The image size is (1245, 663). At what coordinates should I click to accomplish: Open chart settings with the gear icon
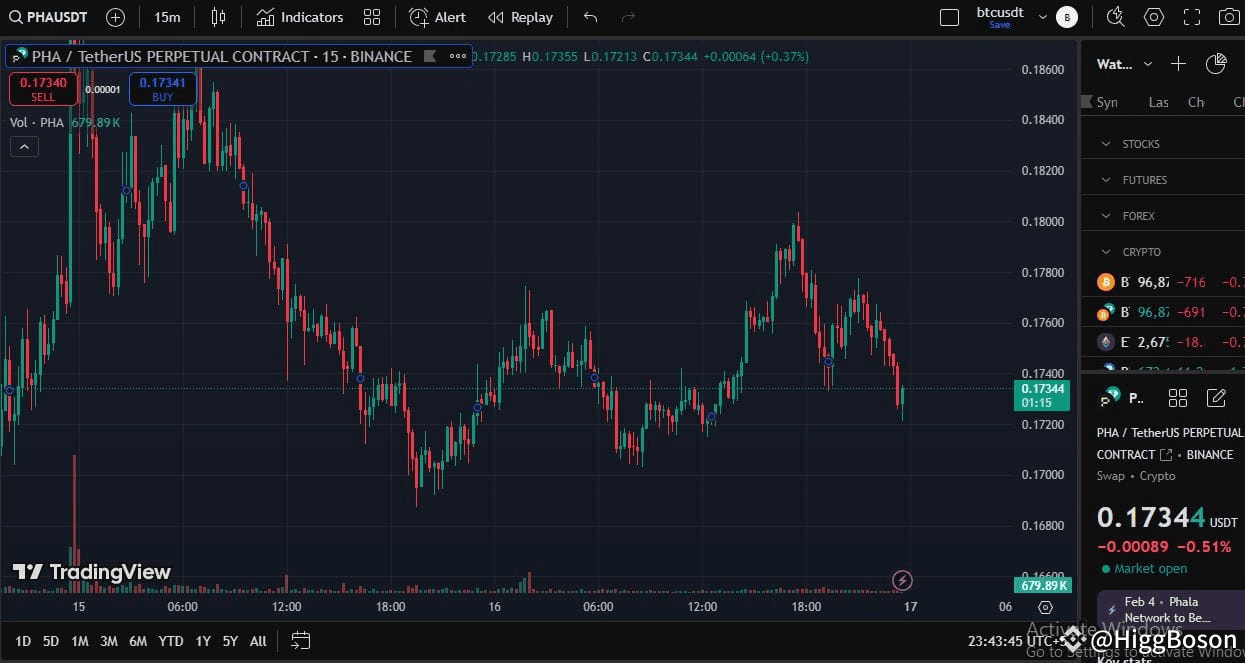point(1154,17)
